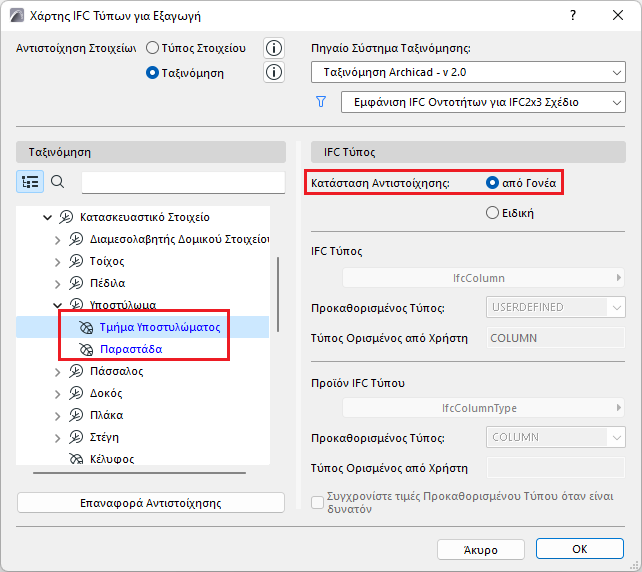The width and height of the screenshot is (642, 572).
Task: Open the USERDEFINED predefined type dropdown
Action: [x=556, y=307]
